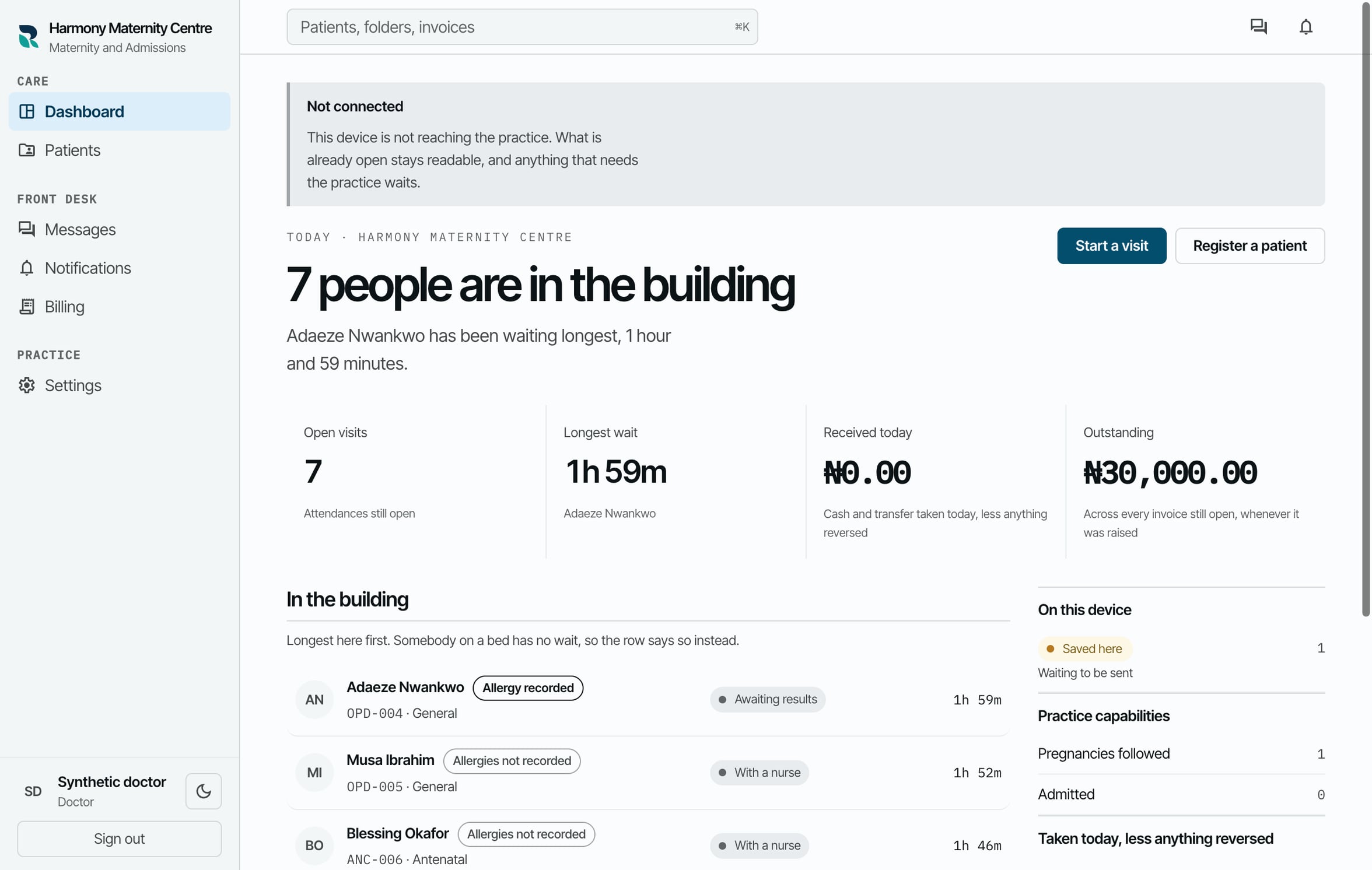The image size is (1372, 870).
Task: Open the notifications bell in top bar
Action: click(1305, 27)
